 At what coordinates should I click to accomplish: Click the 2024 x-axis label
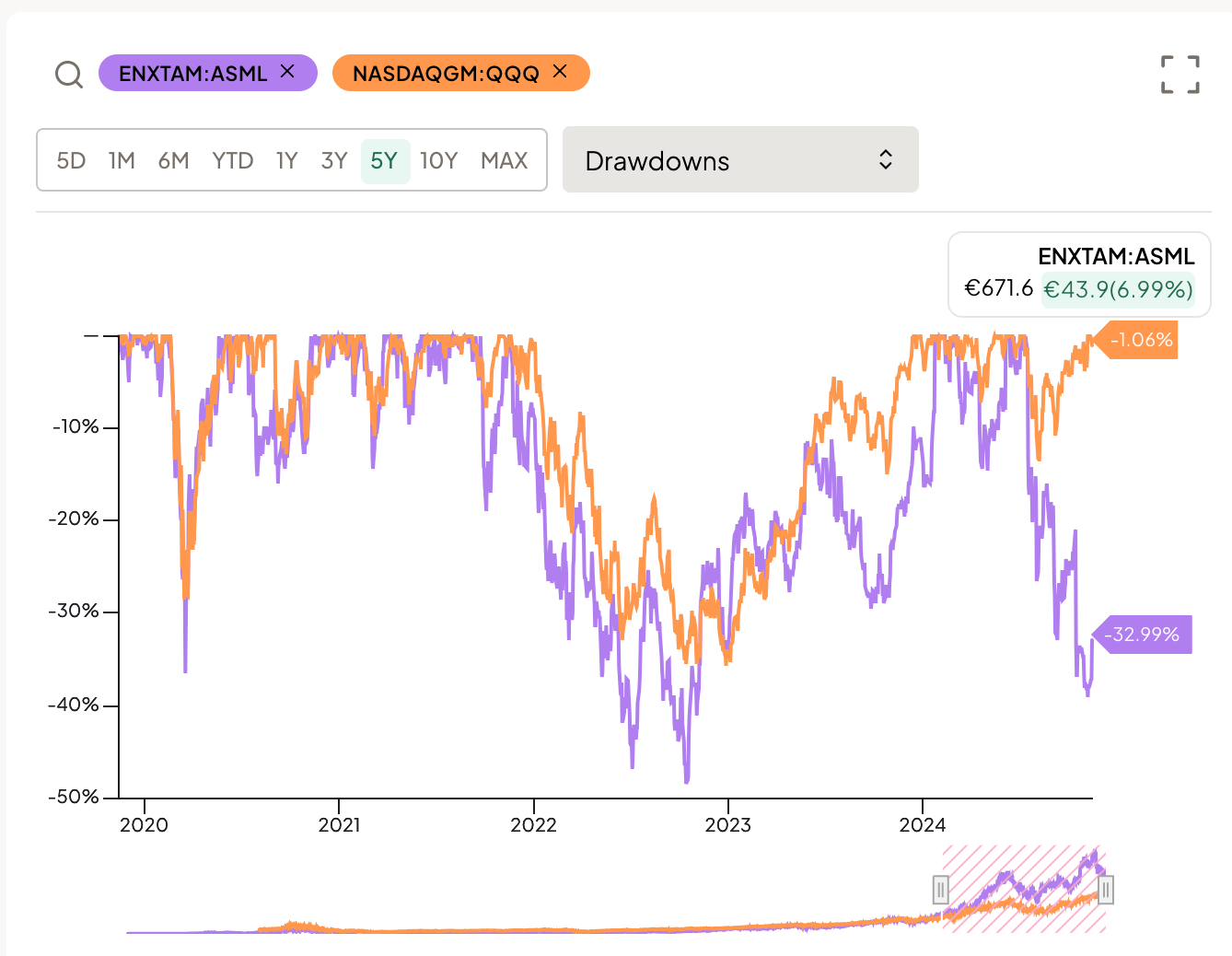click(923, 824)
